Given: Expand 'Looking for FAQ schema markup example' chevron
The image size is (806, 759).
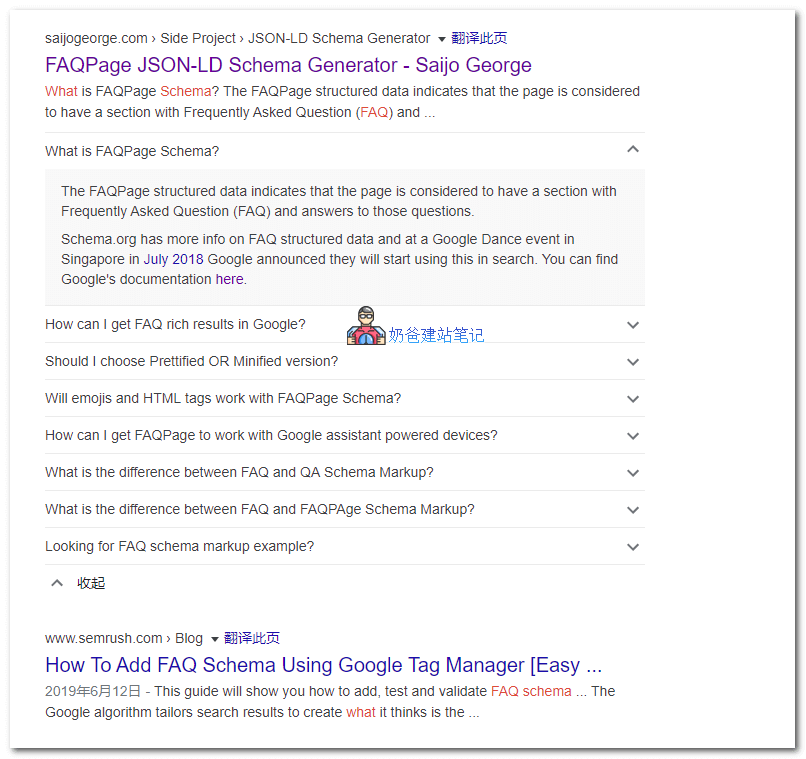Looking at the screenshot, I should click(x=632, y=547).
